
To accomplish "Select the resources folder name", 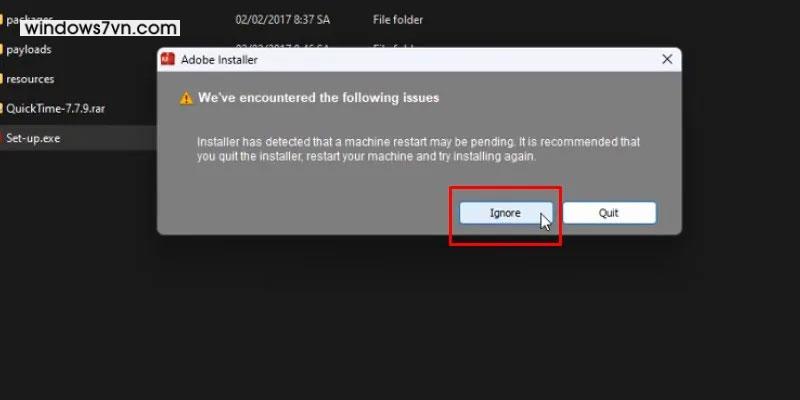I will point(30,79).
